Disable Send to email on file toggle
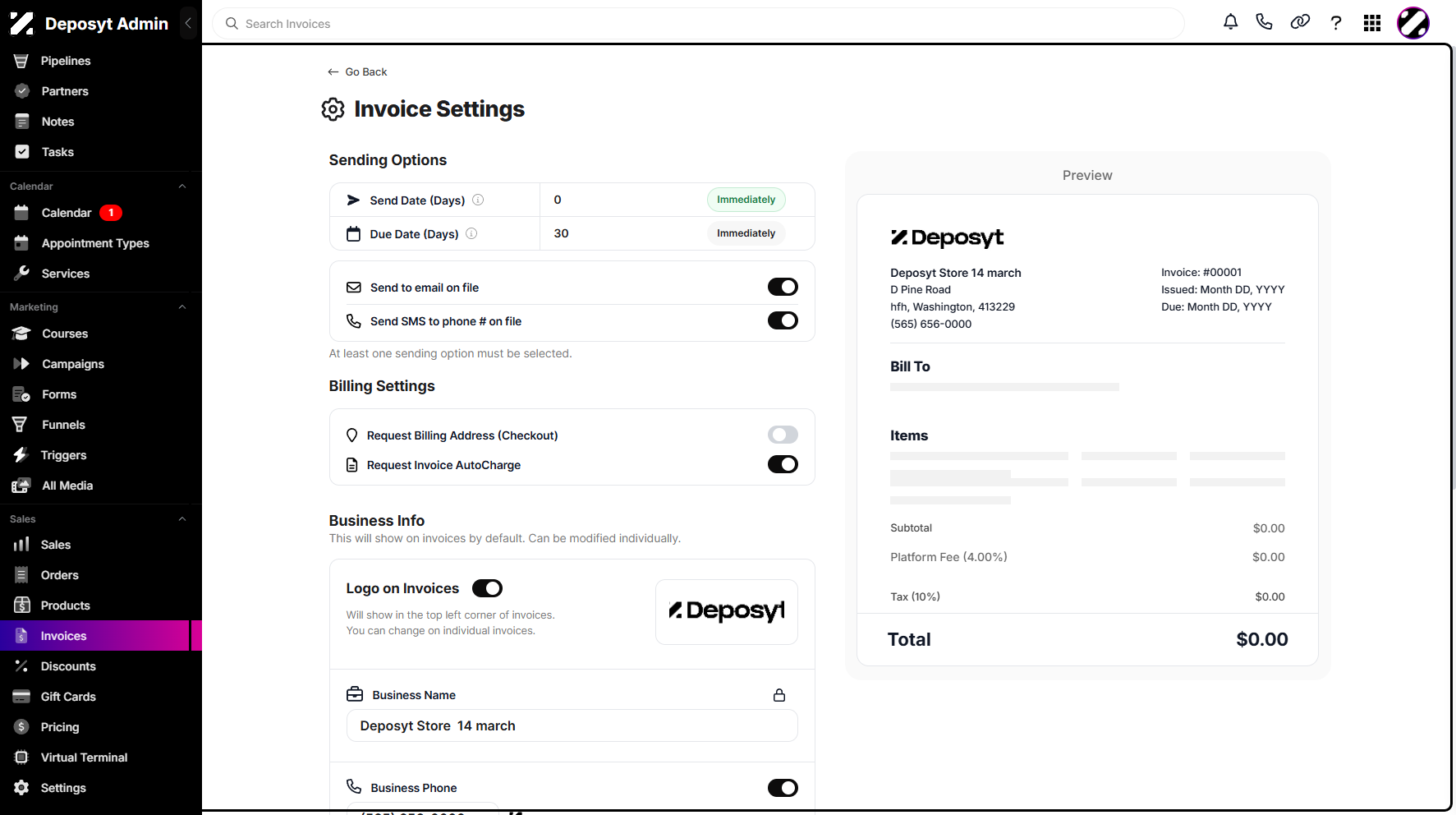Screen dimensions: 1456x815 tap(783, 287)
